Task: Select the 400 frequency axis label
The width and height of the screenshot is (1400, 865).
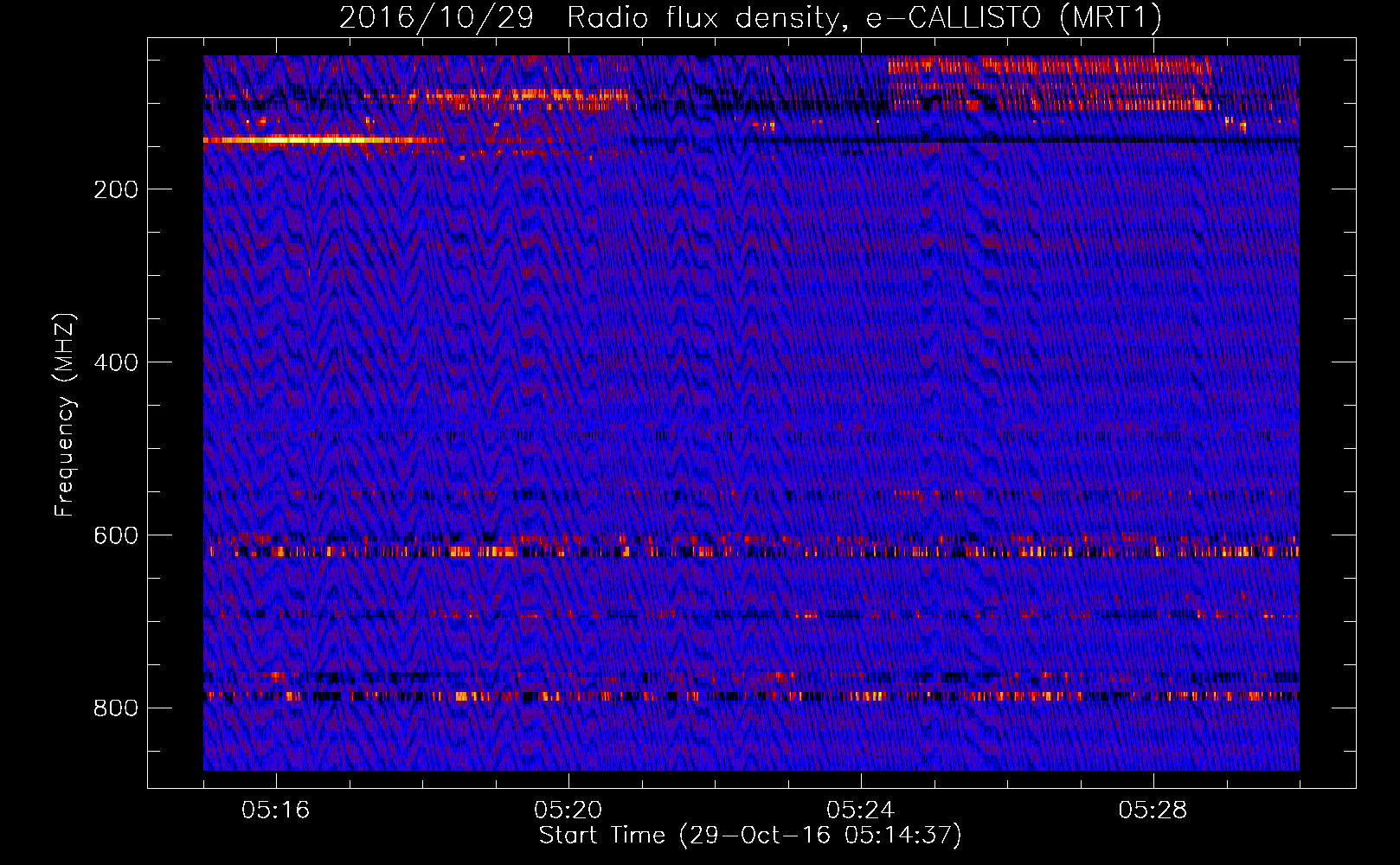Action: 116,362
